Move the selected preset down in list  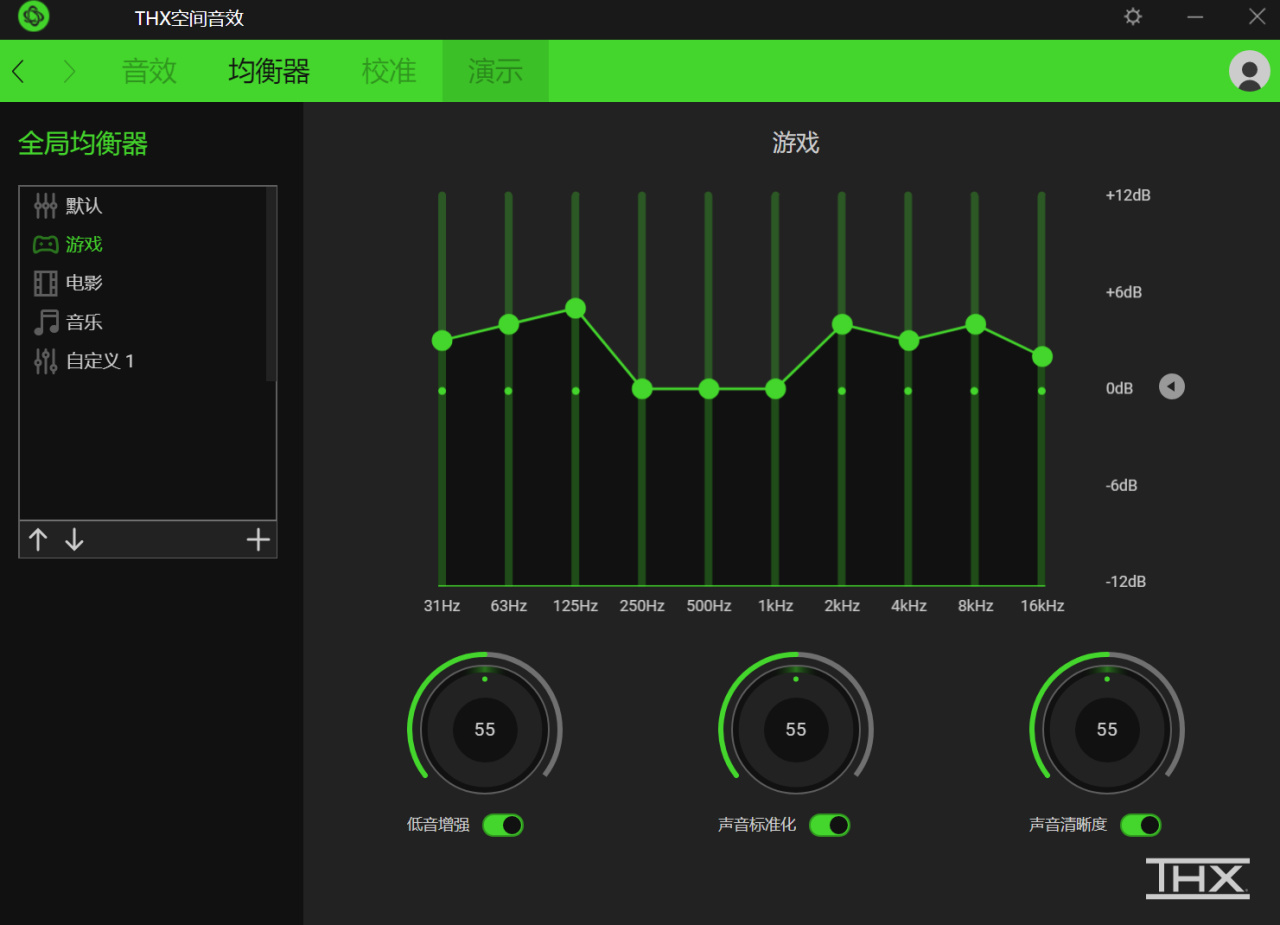pos(74,540)
